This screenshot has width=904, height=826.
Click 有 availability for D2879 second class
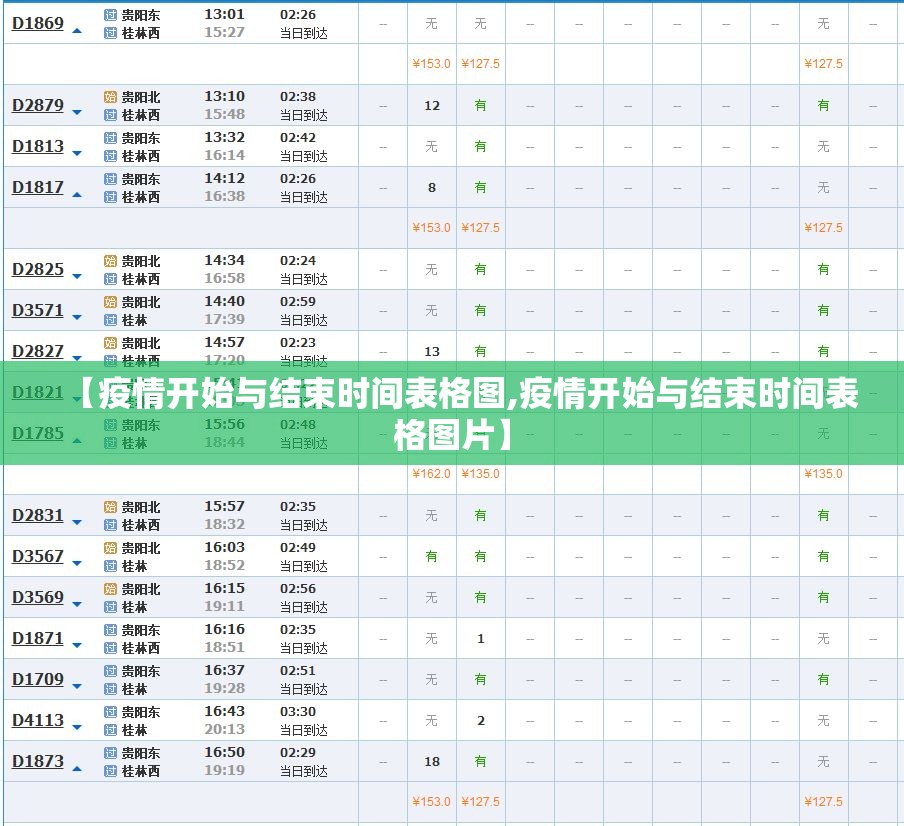point(479,104)
